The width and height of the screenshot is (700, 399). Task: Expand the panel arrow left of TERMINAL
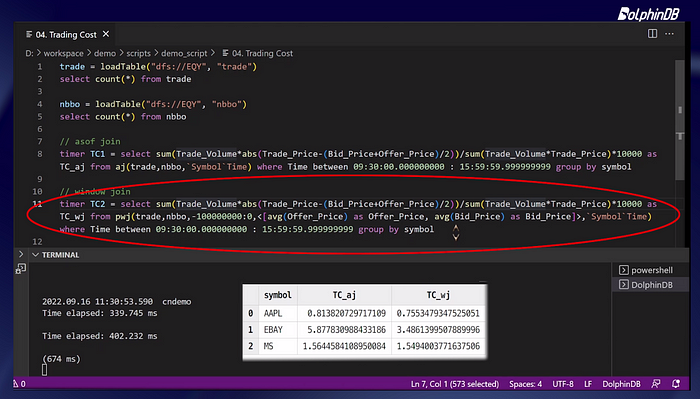point(21,254)
